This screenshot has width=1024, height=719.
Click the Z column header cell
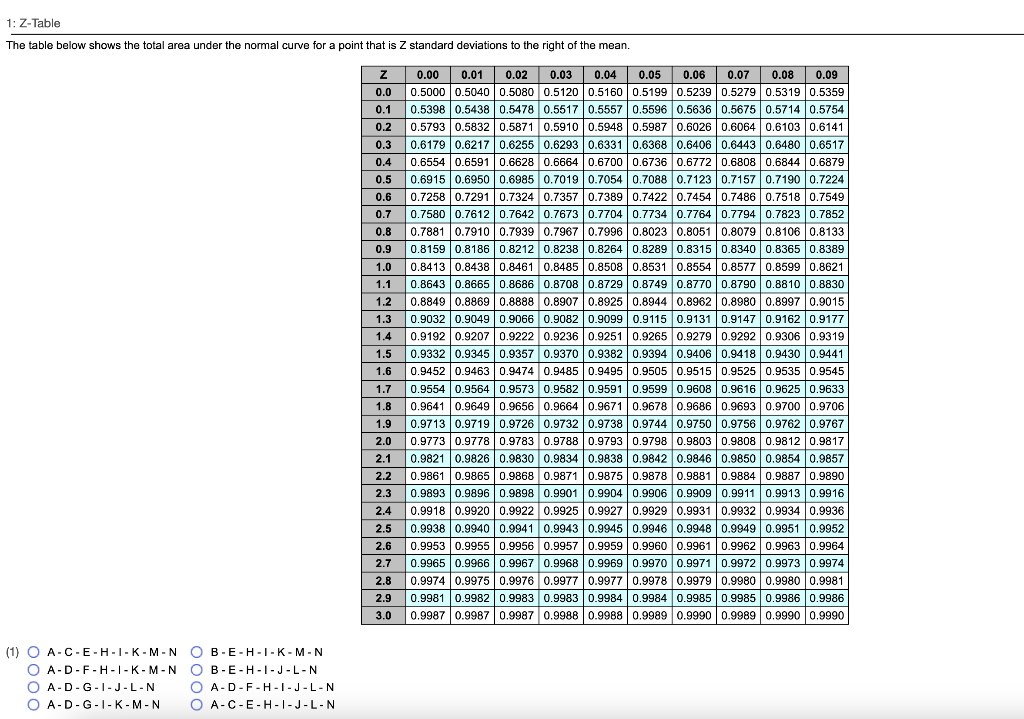[x=380, y=74]
